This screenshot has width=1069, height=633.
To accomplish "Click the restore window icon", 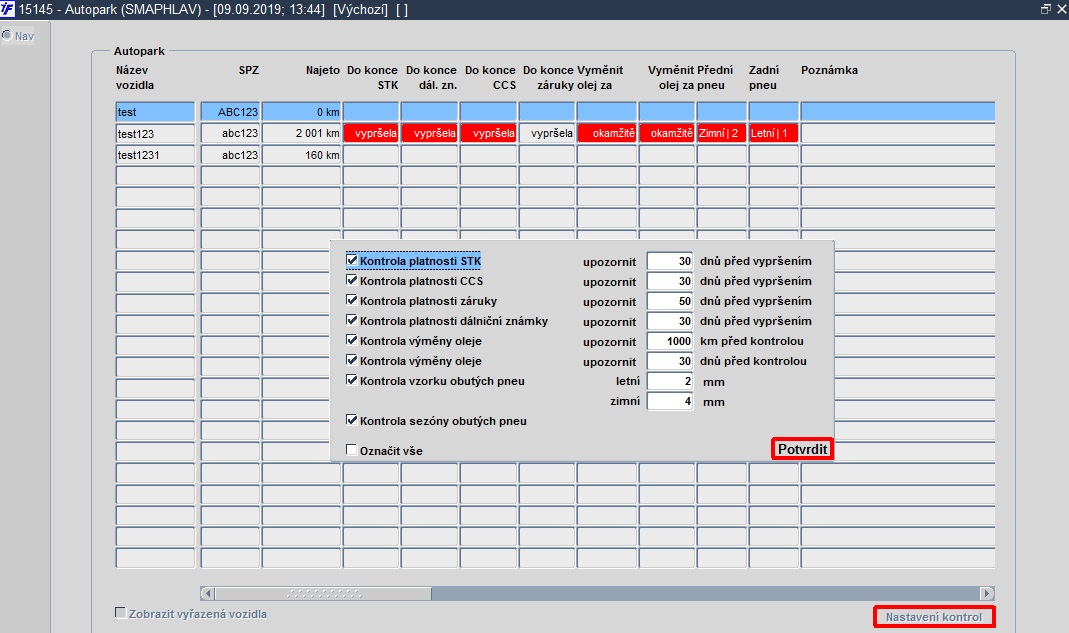I will 1045,9.
